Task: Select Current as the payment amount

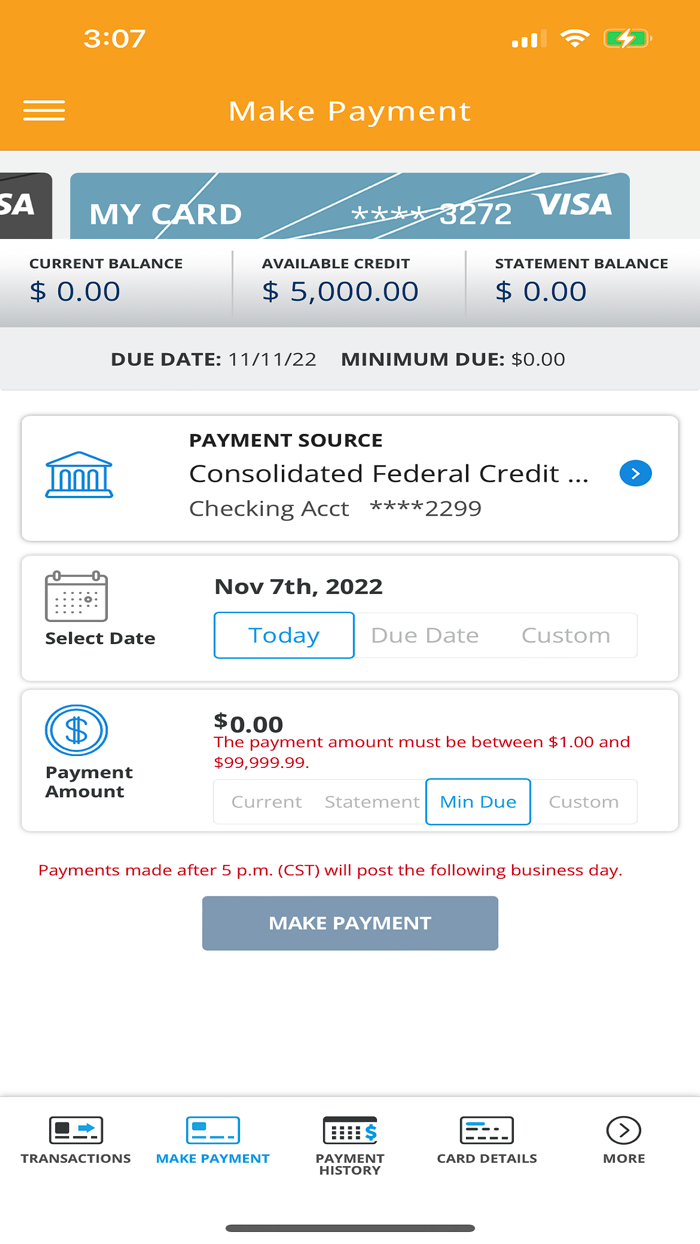Action: point(266,801)
